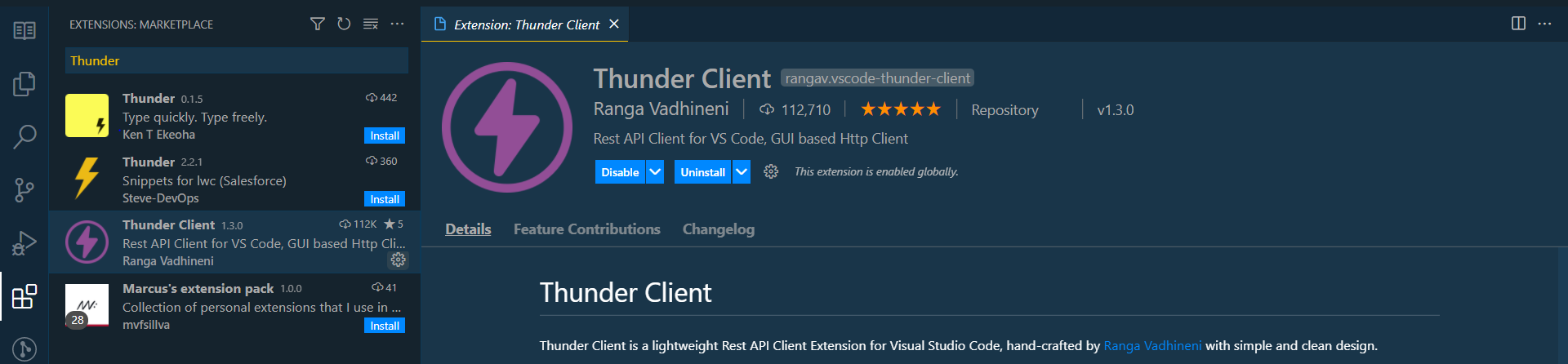Viewport: 1568px width, 364px height.
Task: Select Thunder 0.1.5 extension title
Action: click(149, 98)
